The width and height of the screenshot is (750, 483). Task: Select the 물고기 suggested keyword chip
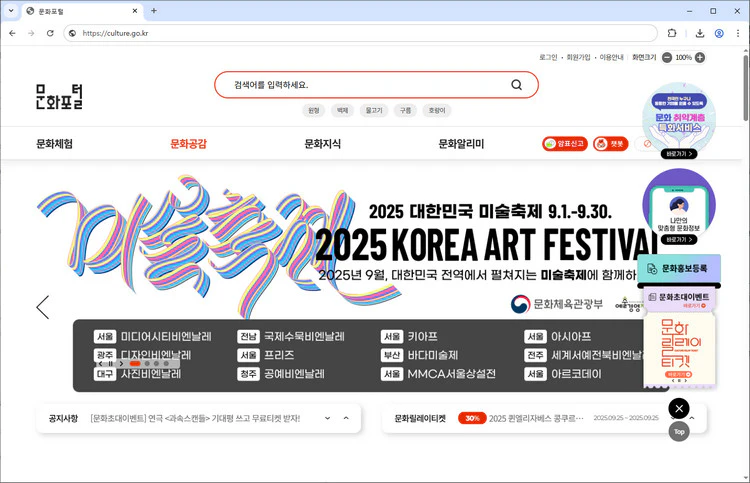(374, 110)
